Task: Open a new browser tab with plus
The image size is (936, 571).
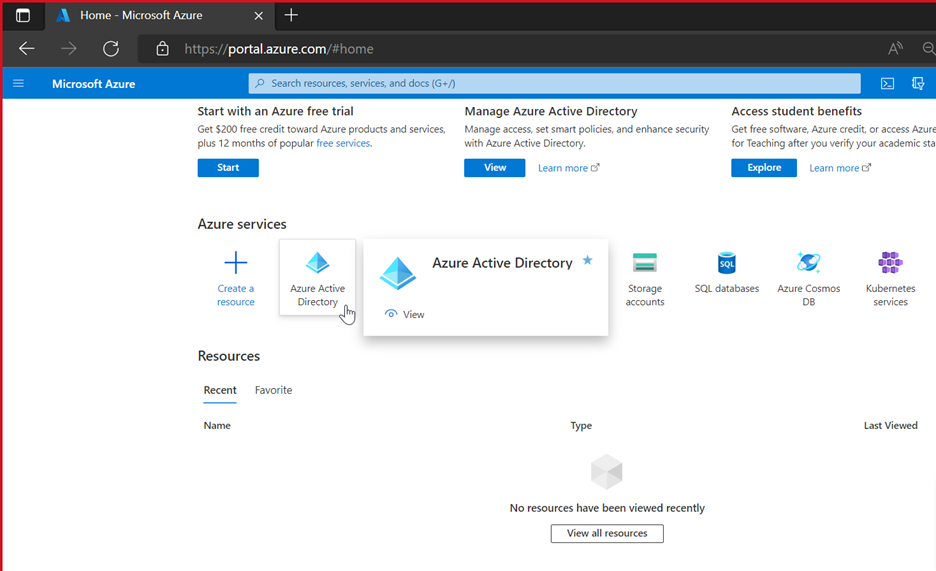Action: [291, 15]
